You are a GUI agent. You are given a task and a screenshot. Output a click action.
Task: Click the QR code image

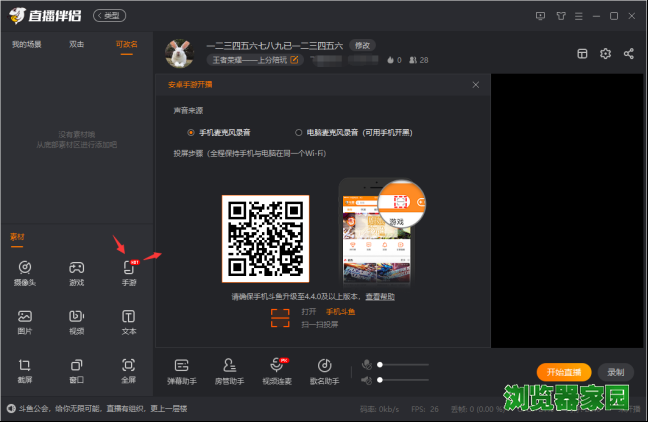click(x=265, y=239)
